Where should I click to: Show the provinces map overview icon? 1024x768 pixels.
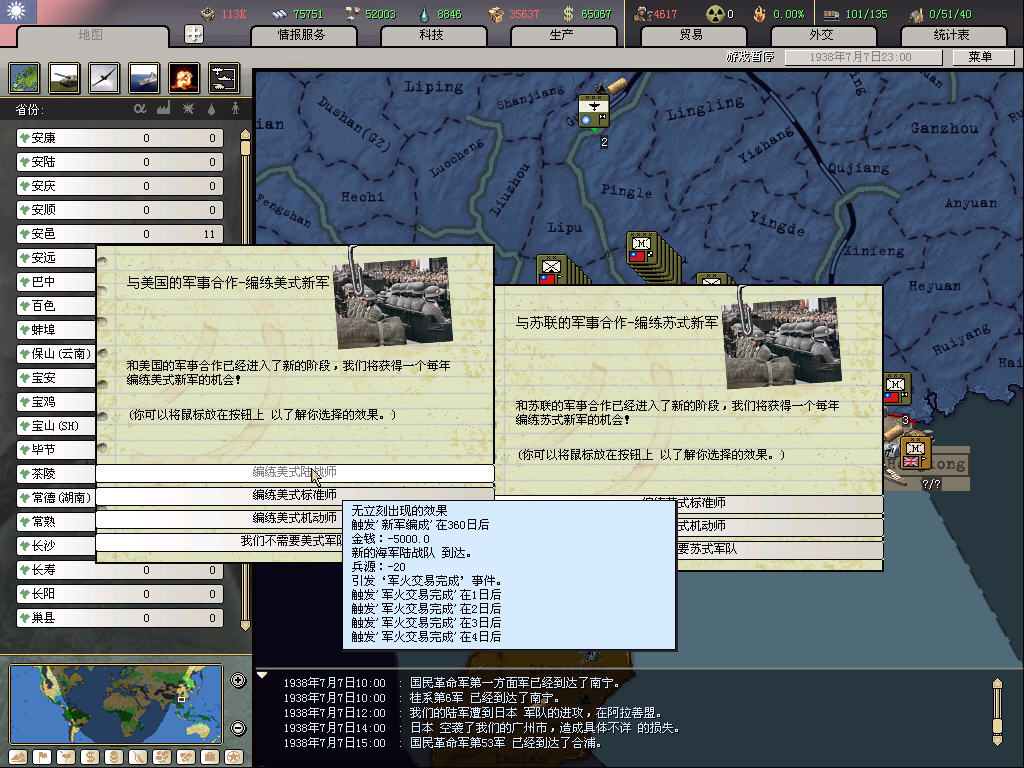coord(25,77)
